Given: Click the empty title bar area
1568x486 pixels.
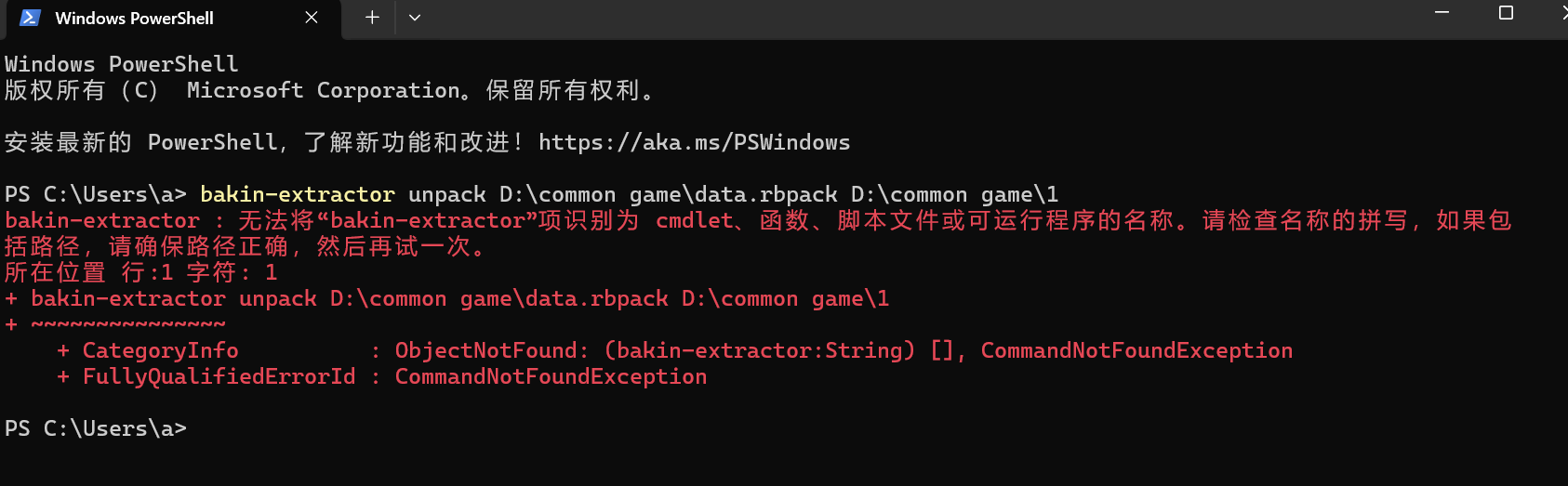Looking at the screenshot, I should click(921, 19).
